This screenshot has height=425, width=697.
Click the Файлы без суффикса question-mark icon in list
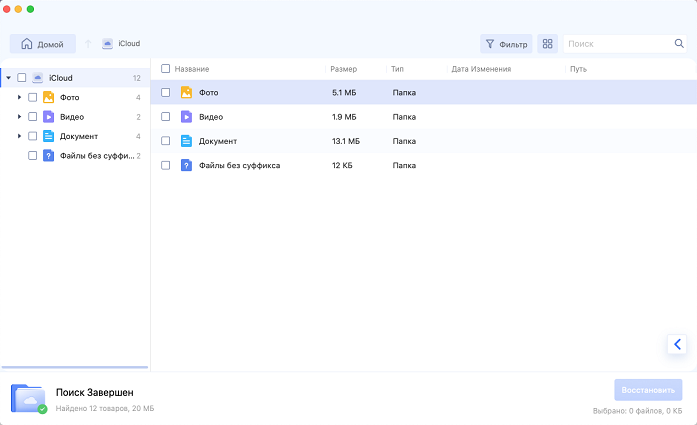click(x=186, y=165)
